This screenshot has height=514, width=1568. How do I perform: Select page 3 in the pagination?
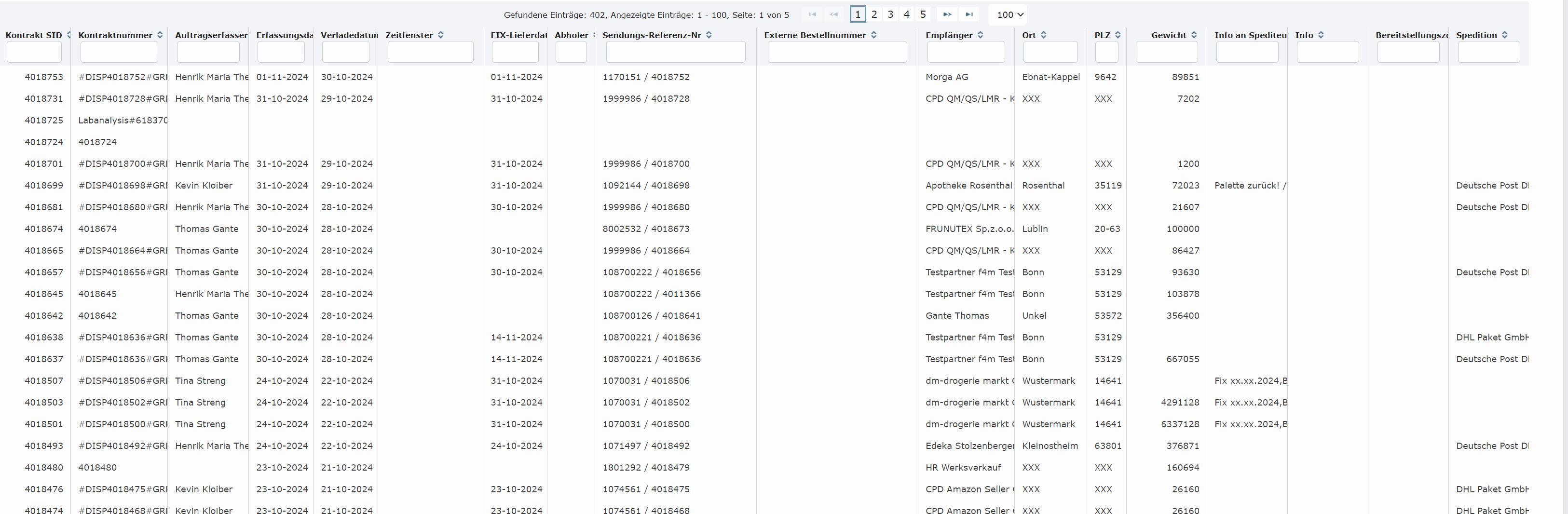890,14
